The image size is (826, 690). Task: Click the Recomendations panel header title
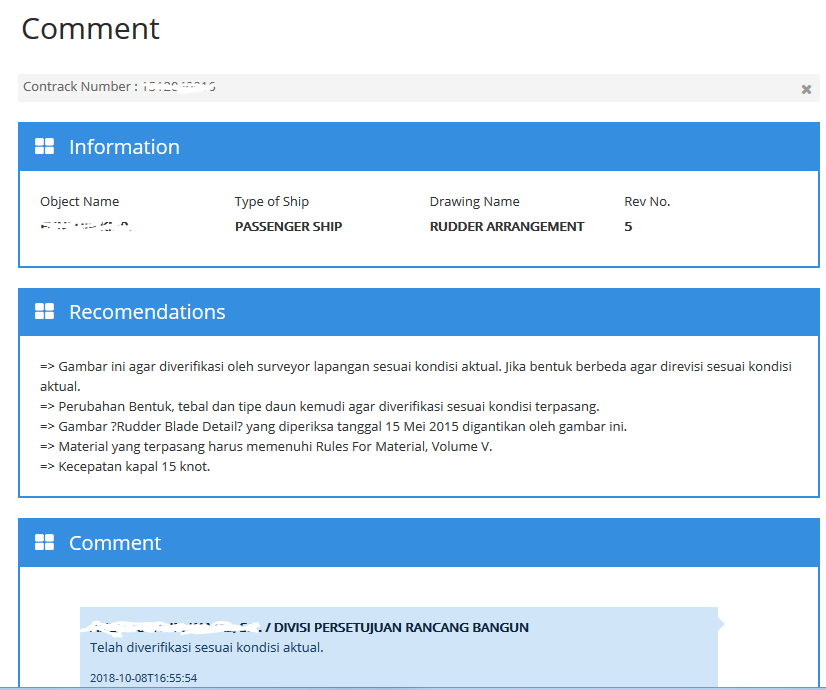click(x=147, y=312)
